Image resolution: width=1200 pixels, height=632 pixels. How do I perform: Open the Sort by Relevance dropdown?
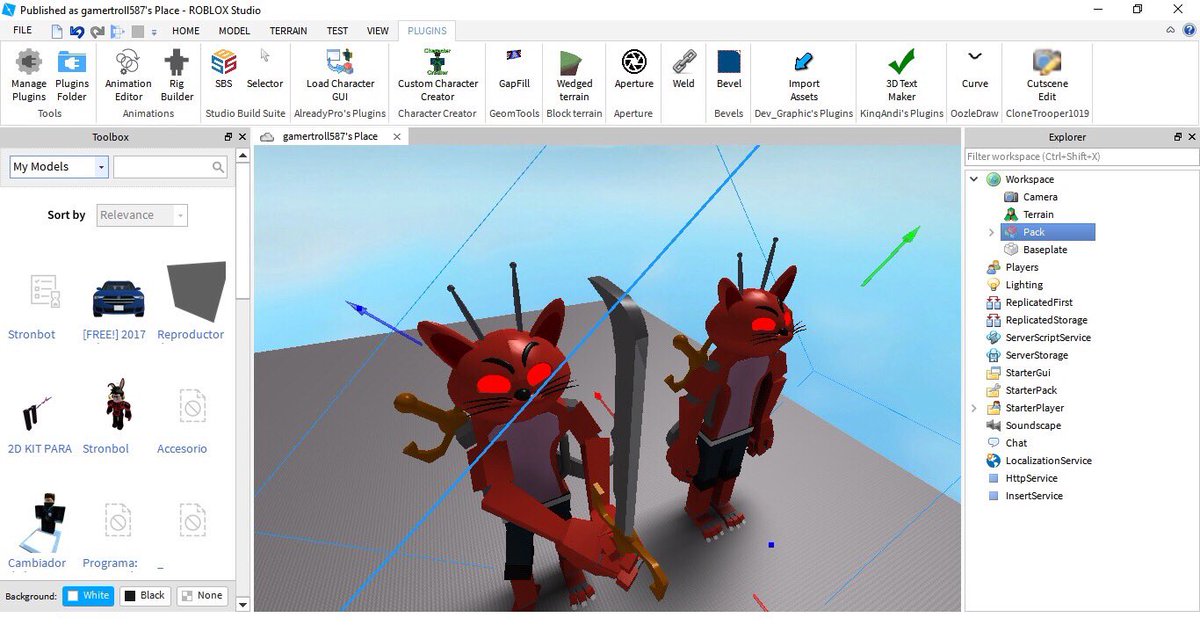(143, 215)
